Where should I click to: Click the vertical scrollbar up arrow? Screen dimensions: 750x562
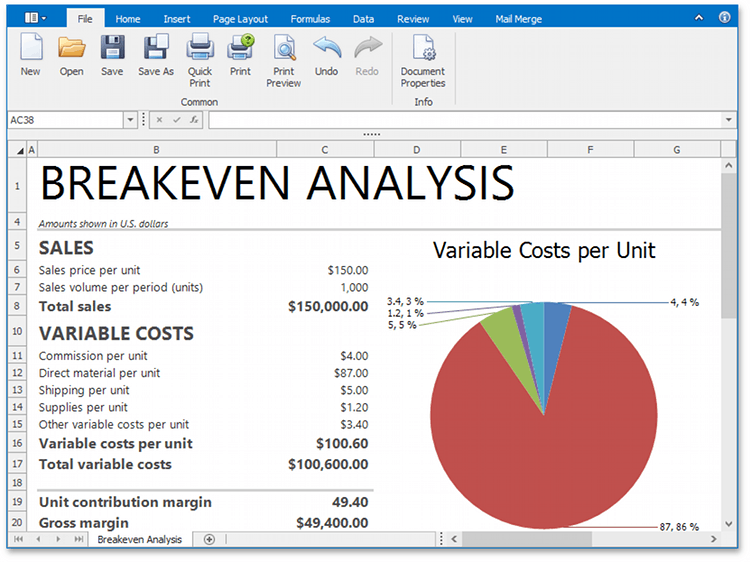coord(728,165)
